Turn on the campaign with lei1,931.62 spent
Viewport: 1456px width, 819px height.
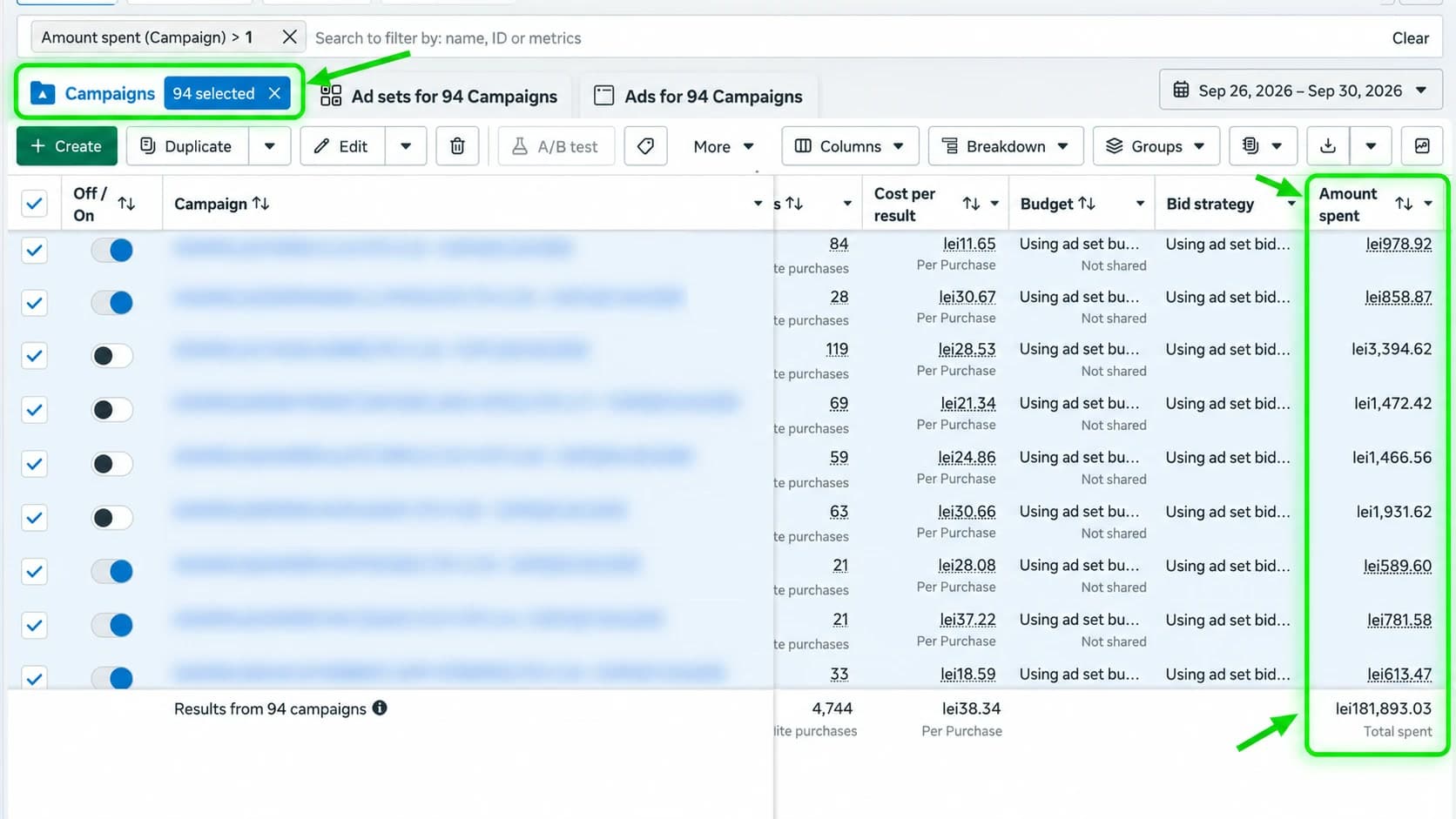point(112,518)
